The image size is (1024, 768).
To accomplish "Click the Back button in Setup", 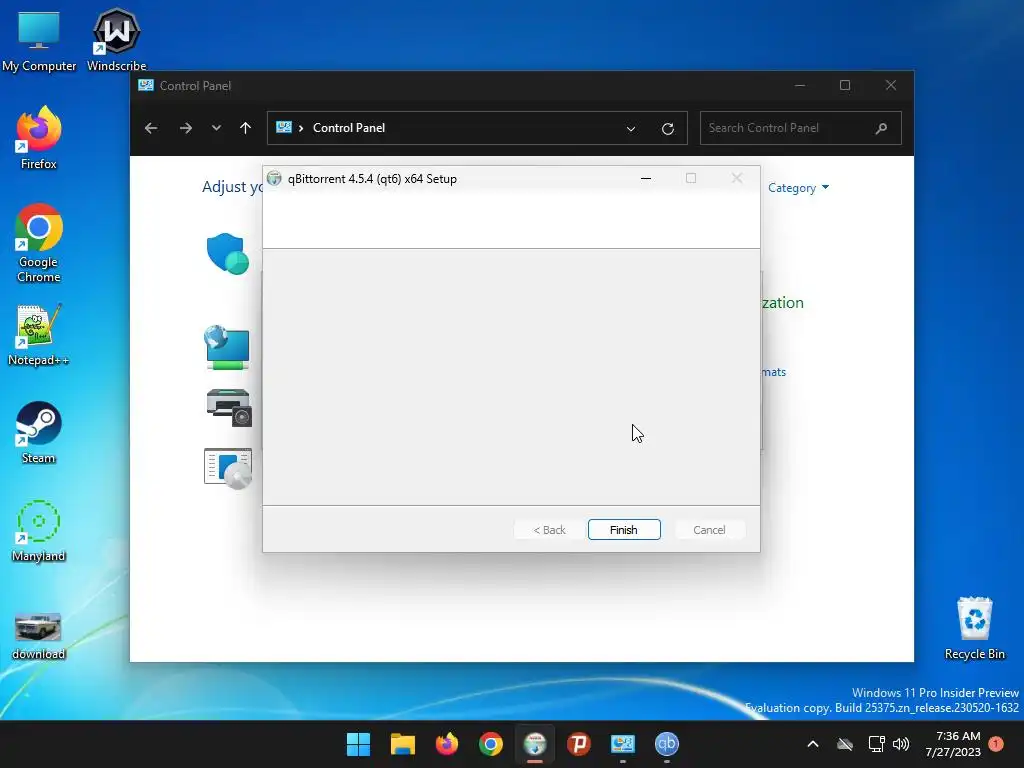I will click(549, 530).
